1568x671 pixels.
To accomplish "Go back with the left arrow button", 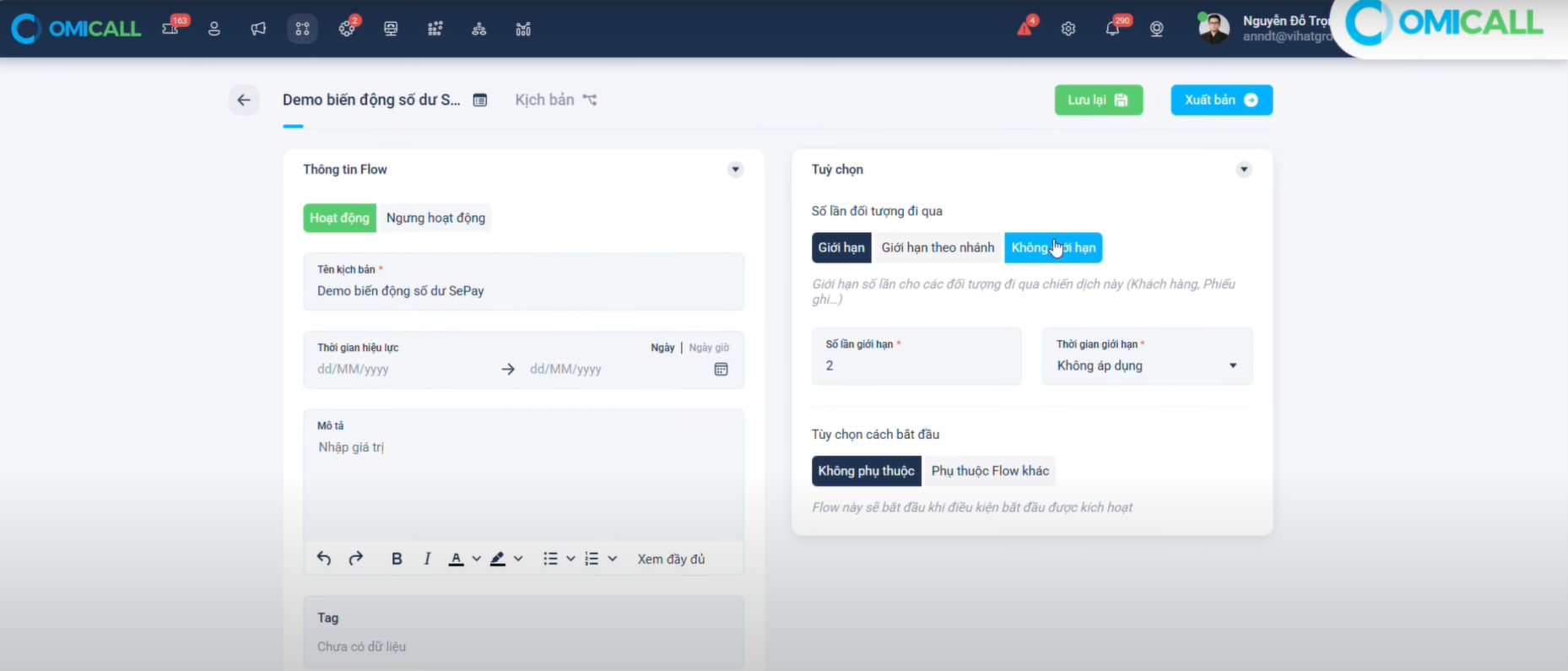I will coord(244,100).
